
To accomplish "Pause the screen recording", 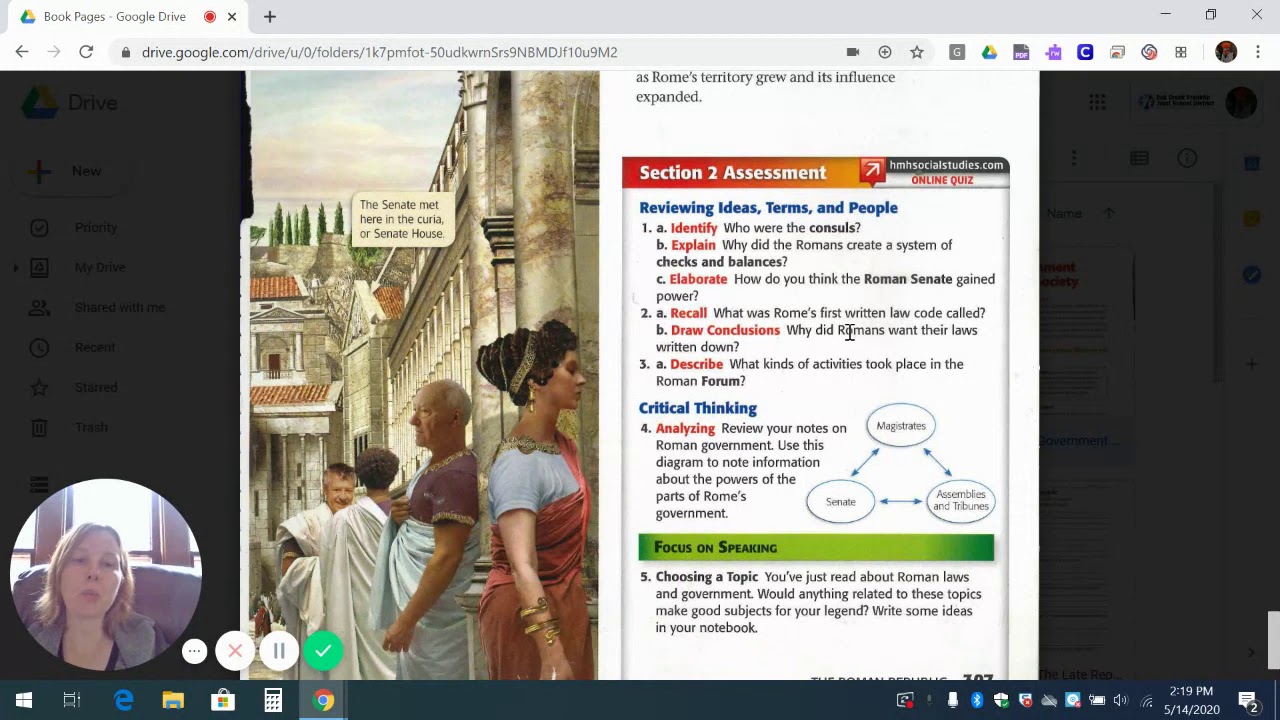I will (279, 651).
